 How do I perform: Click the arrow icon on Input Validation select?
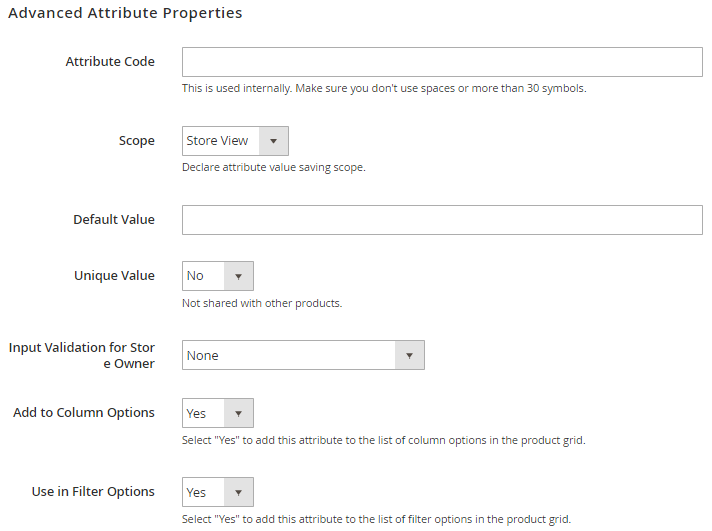(410, 355)
